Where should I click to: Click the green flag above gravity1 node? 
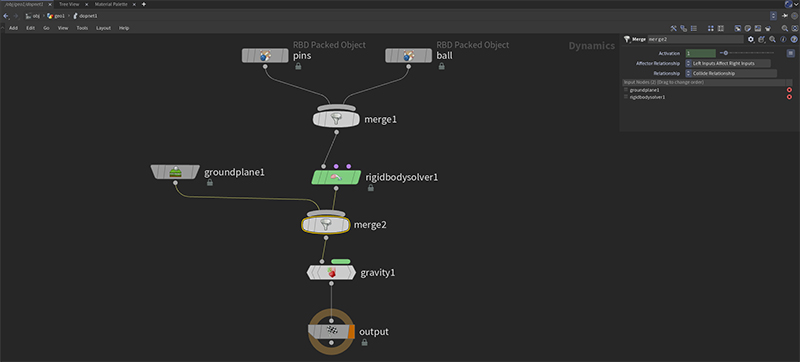tap(340, 262)
